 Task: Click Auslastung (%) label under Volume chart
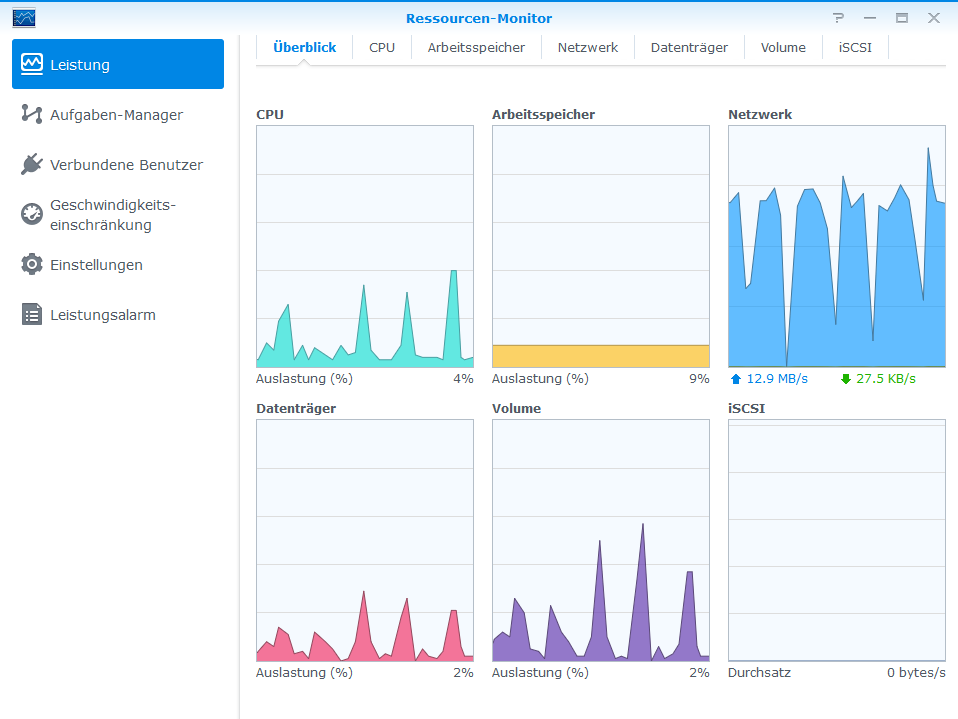[x=540, y=673]
